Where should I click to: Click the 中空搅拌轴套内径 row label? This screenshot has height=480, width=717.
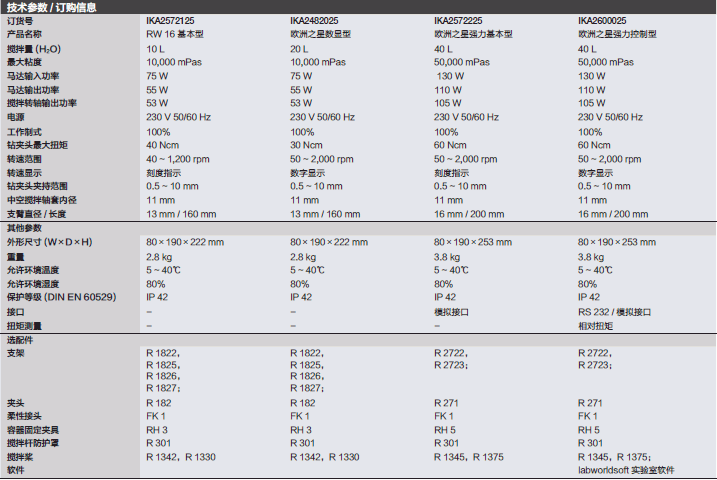pyautogui.click(x=41, y=200)
